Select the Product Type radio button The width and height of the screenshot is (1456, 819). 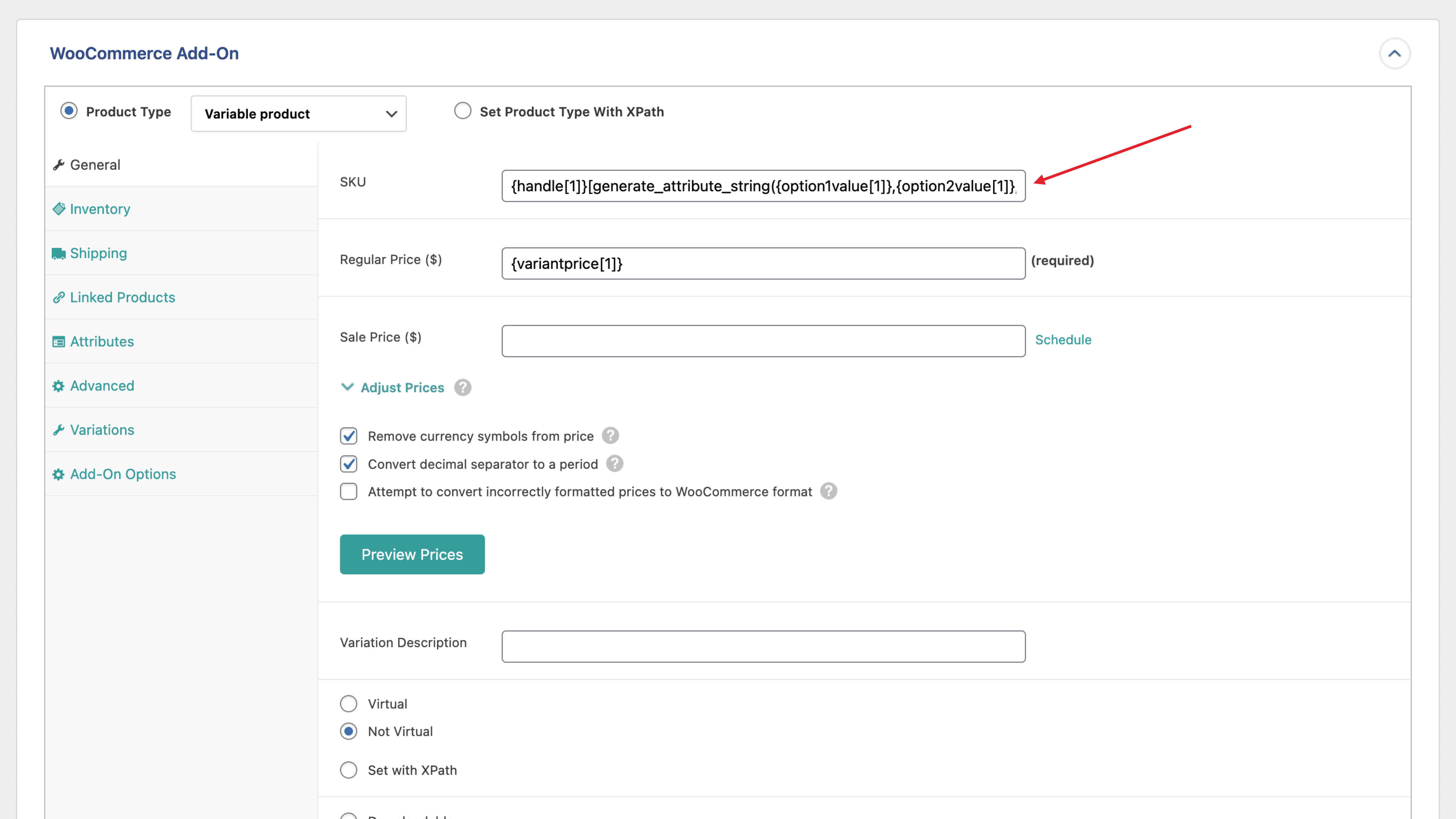tap(69, 111)
